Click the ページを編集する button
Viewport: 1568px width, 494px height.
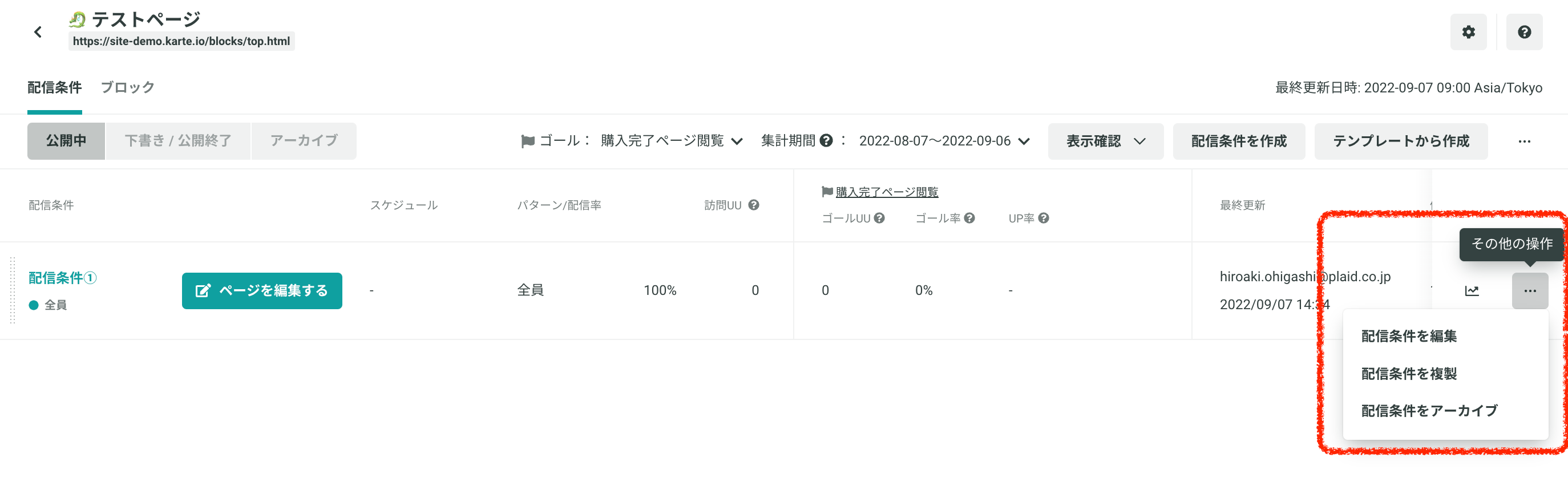[x=262, y=291]
